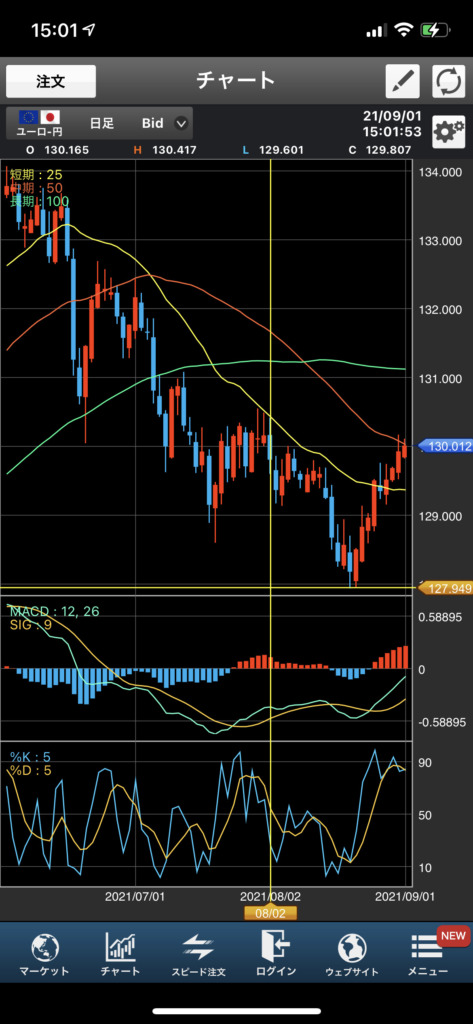This screenshot has height=1024, width=473.
Task: Tap the 短期 : 25 moving average label
Action: point(35,175)
